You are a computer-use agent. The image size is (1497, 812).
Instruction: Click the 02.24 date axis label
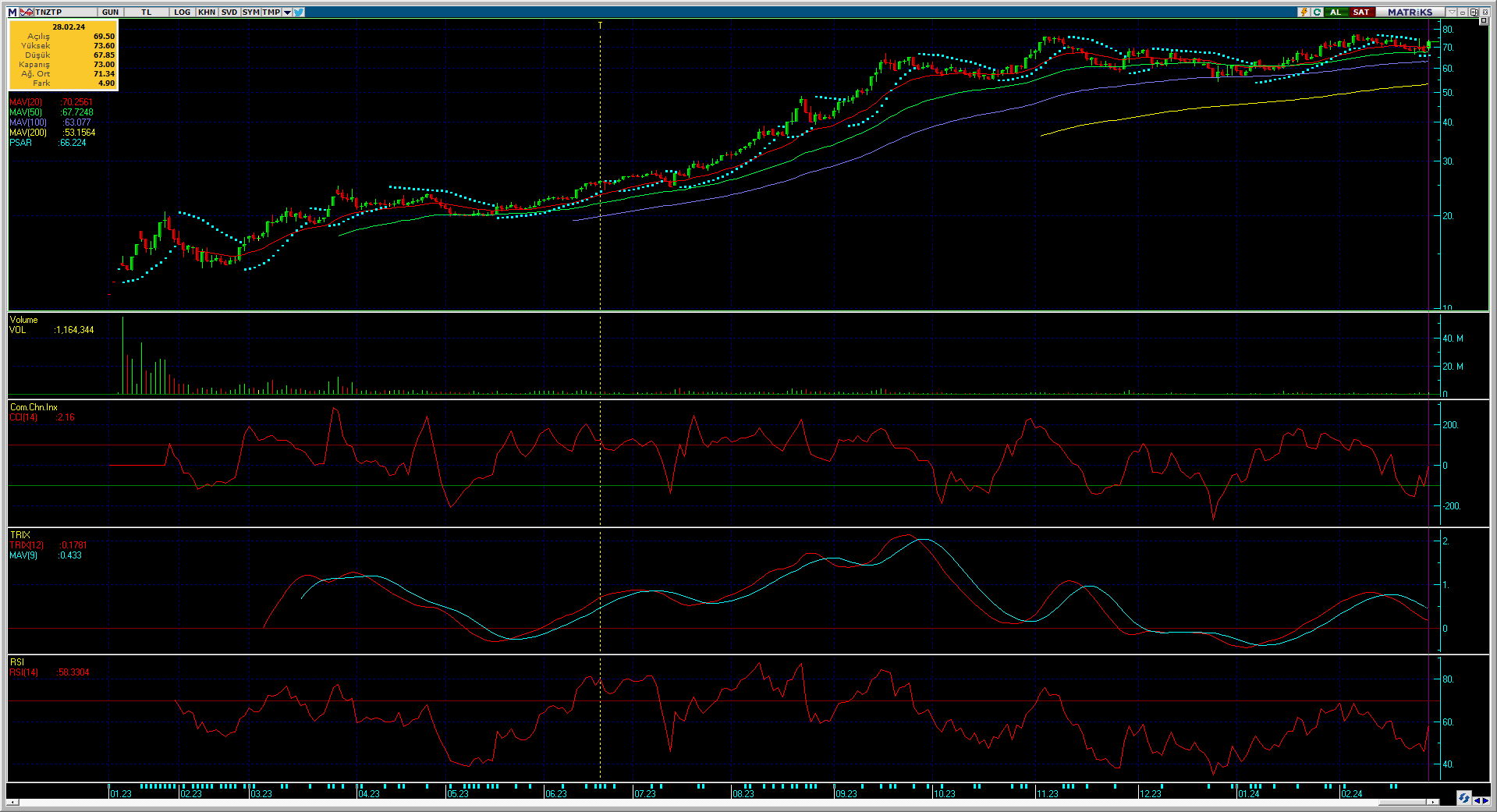click(x=1352, y=794)
